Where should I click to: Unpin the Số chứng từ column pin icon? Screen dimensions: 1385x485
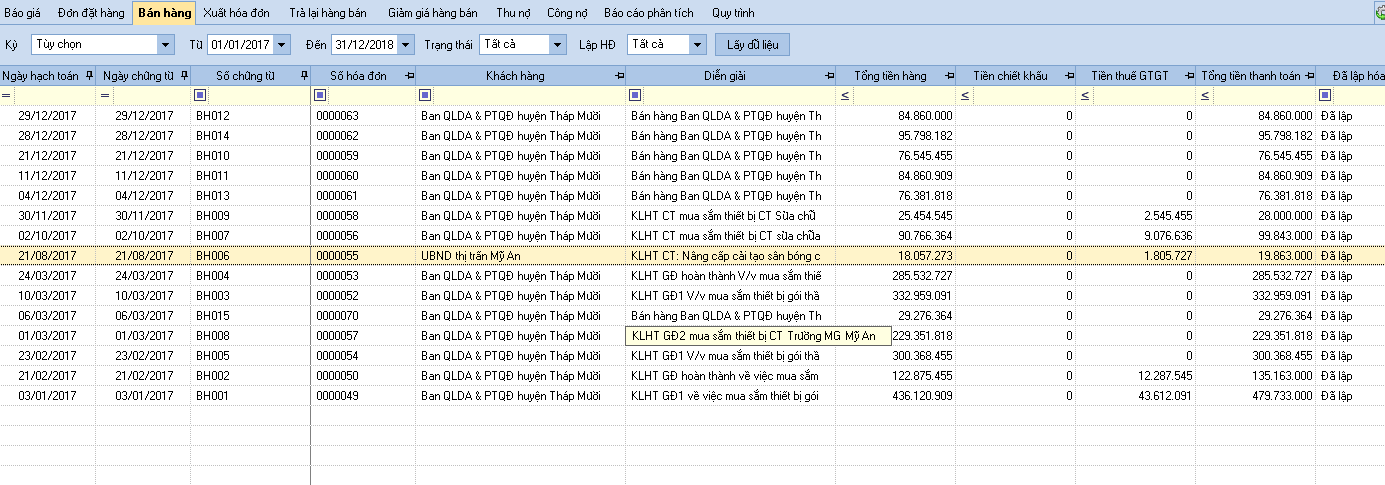click(304, 76)
